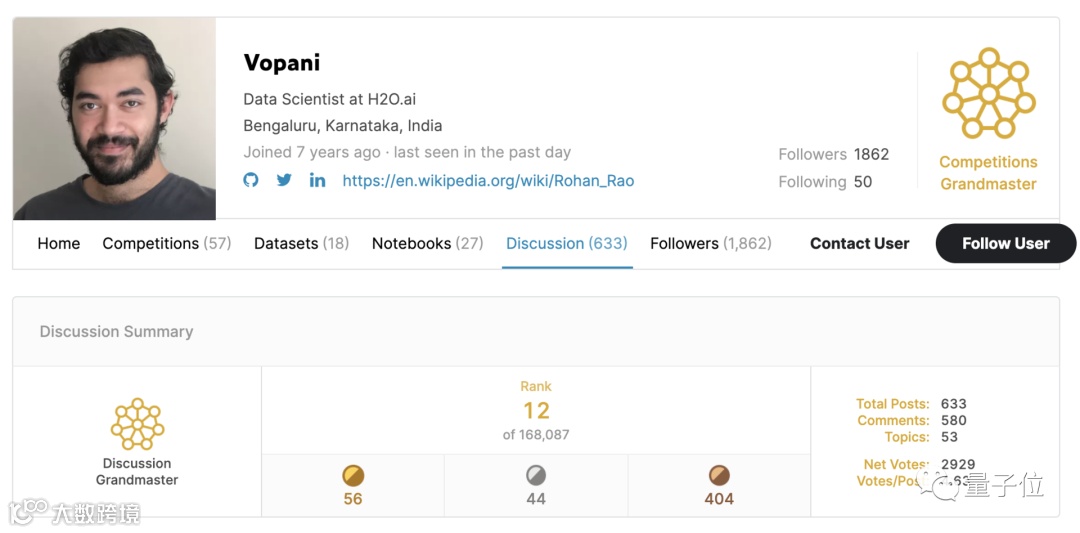1080x533 pixels.
Task: Click the Competitions Grandmaster badge icon
Action: [x=988, y=93]
